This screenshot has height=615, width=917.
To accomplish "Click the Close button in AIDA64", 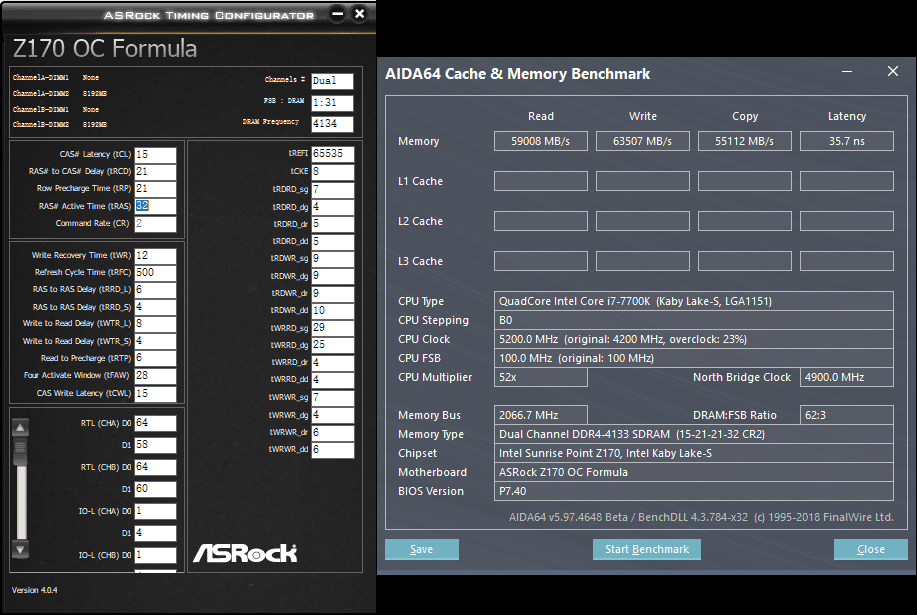I will coord(871,550).
